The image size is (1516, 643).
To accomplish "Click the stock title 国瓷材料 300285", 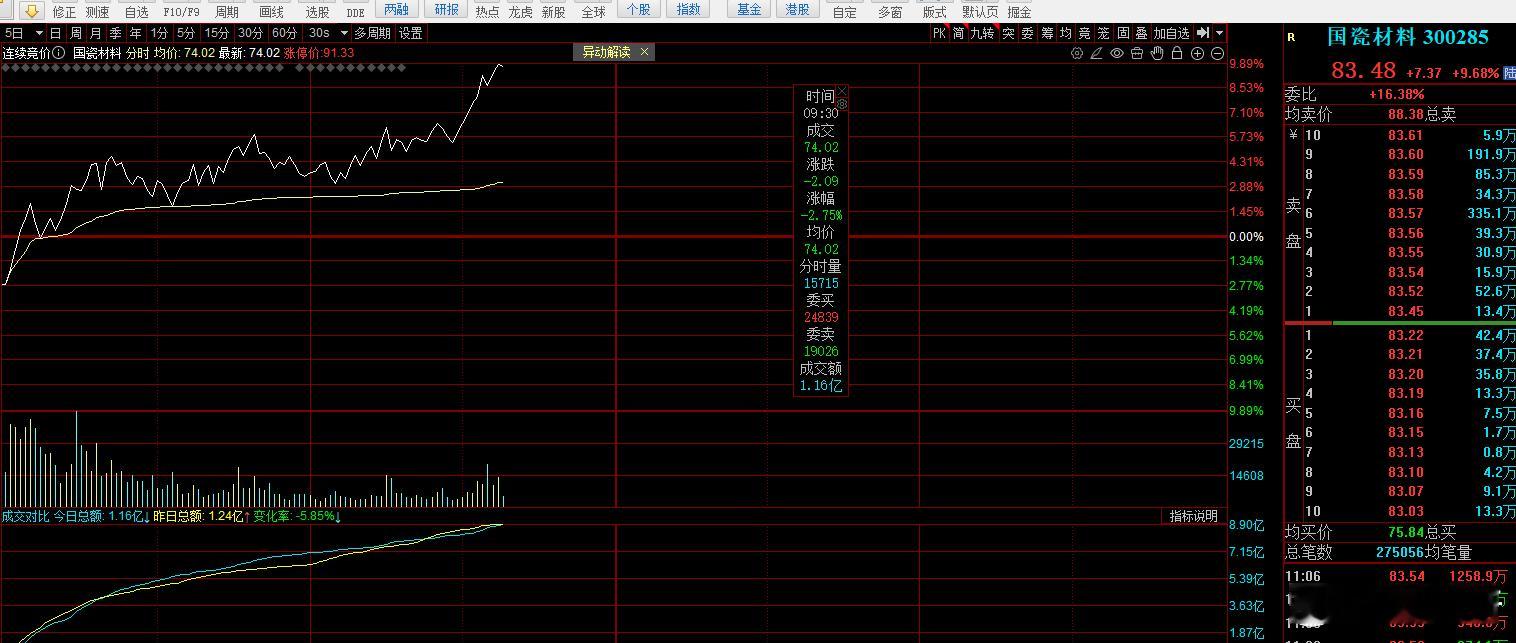I will click(x=1407, y=37).
